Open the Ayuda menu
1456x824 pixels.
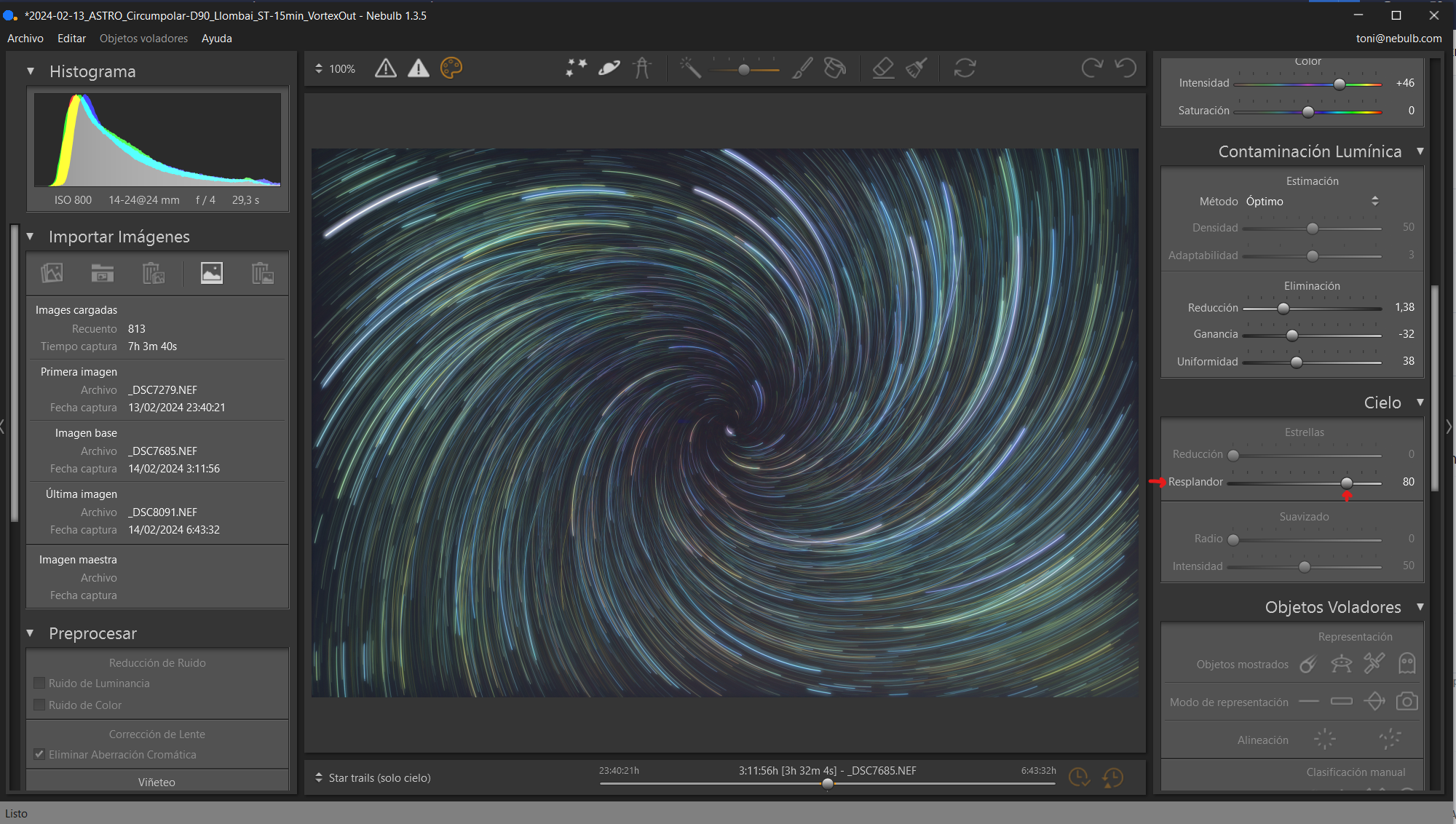[217, 39]
